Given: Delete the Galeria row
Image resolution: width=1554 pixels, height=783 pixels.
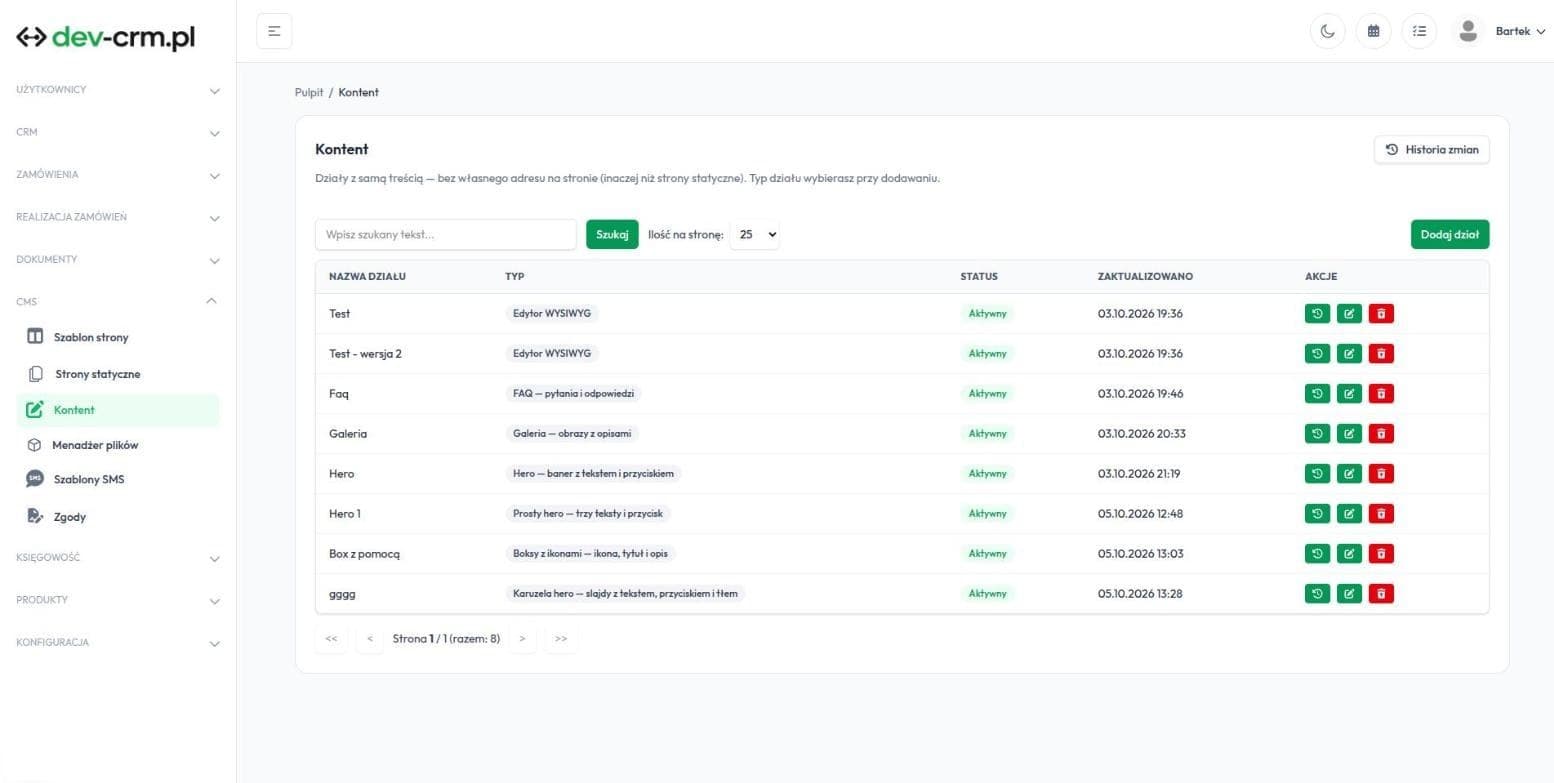Looking at the screenshot, I should click(1381, 434).
